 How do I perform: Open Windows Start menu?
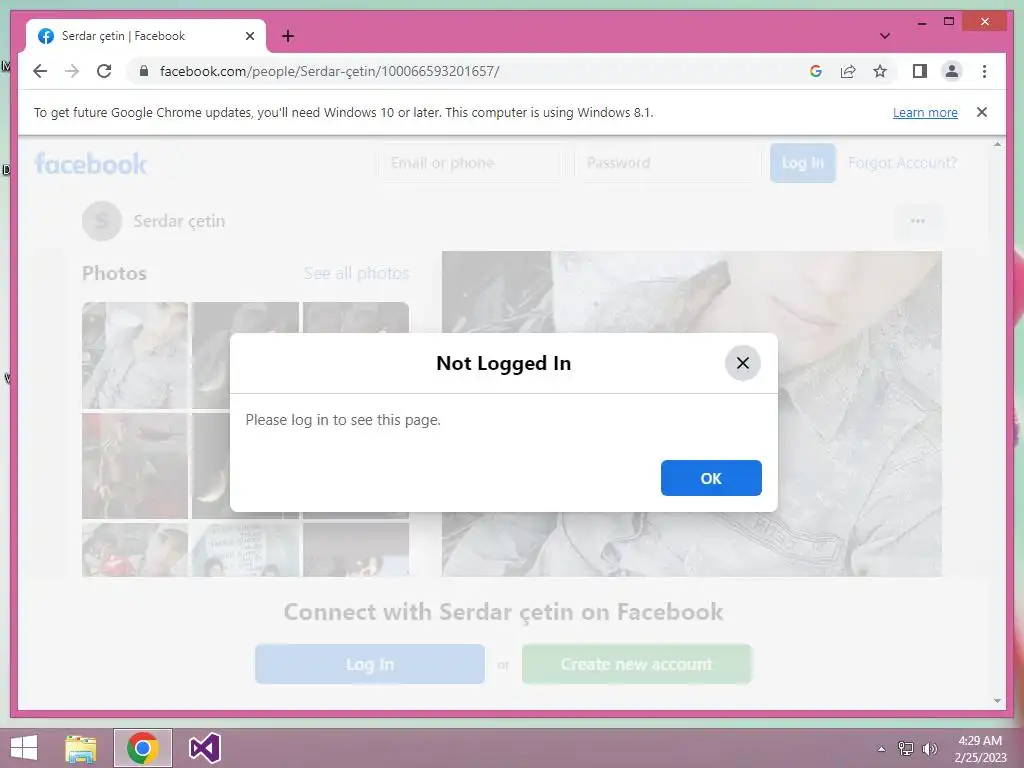[x=24, y=748]
